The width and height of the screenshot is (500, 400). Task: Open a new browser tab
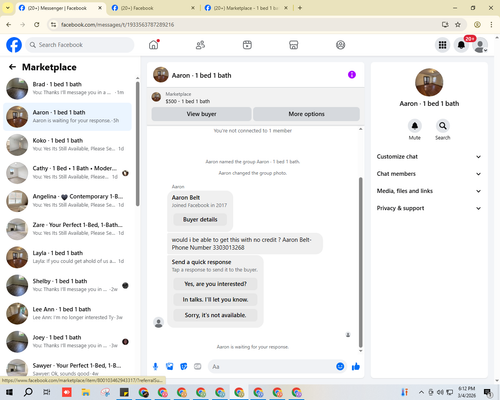(300, 8)
